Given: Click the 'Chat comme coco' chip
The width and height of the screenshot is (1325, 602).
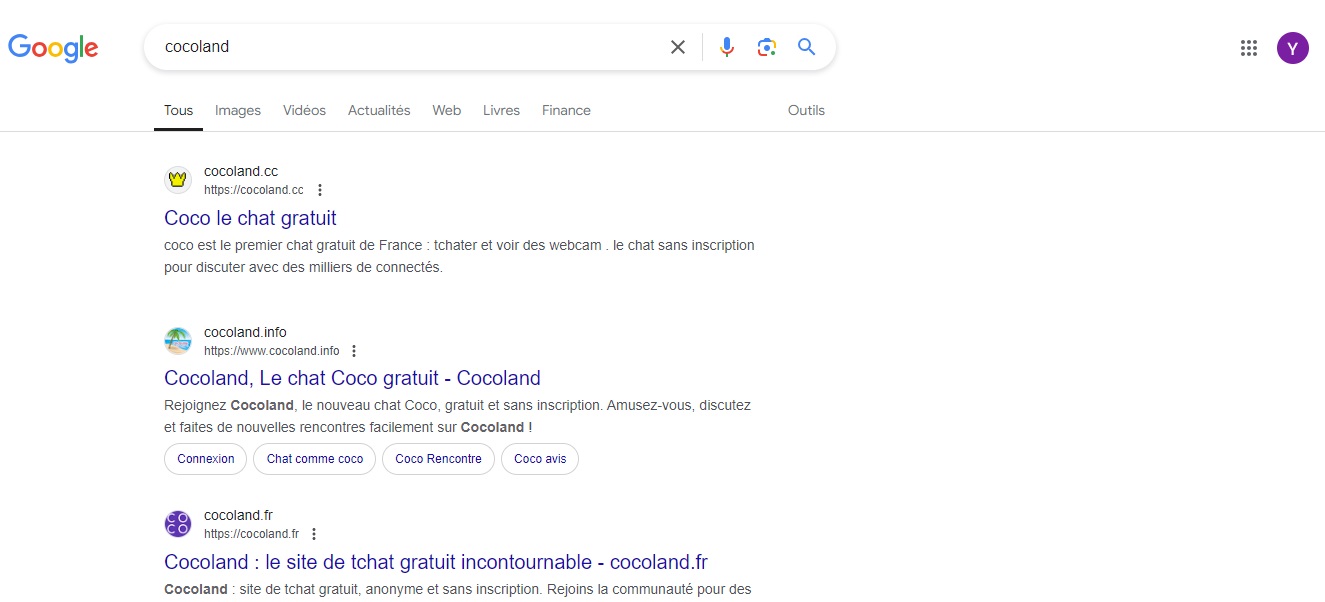Looking at the screenshot, I should pyautogui.click(x=315, y=459).
